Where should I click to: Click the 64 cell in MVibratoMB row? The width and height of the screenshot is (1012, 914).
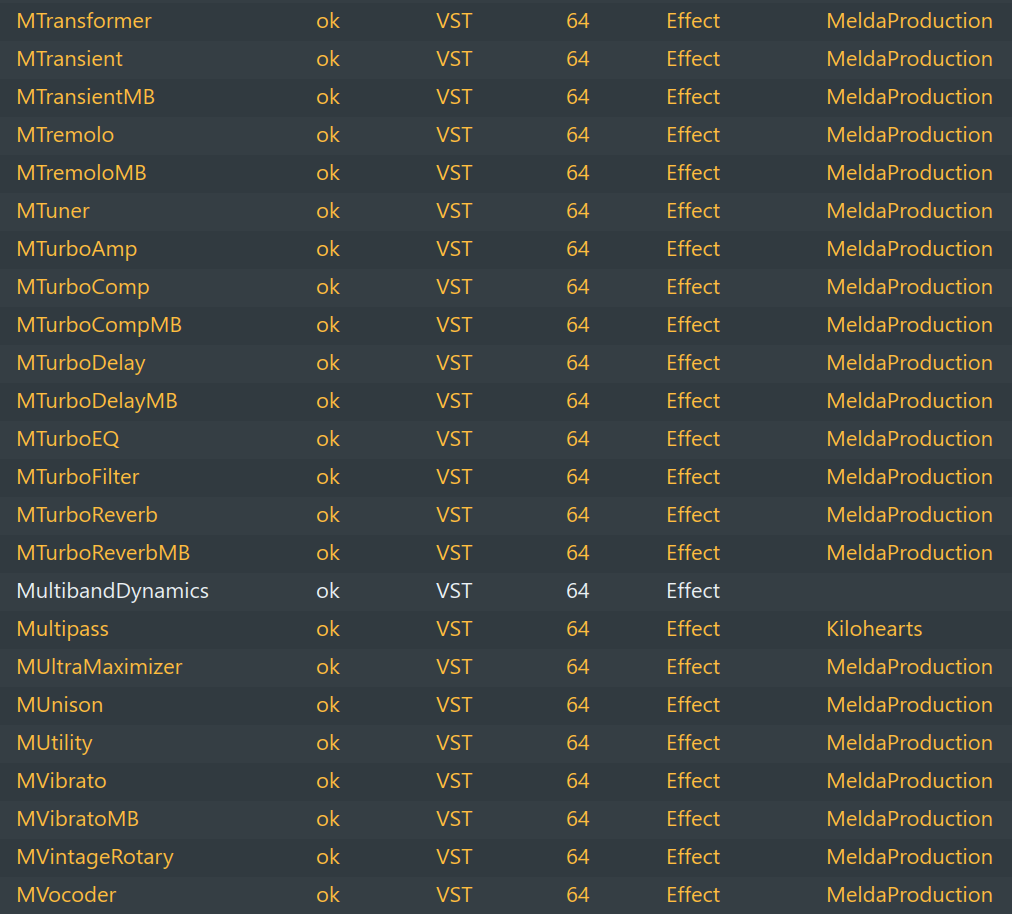(578, 820)
